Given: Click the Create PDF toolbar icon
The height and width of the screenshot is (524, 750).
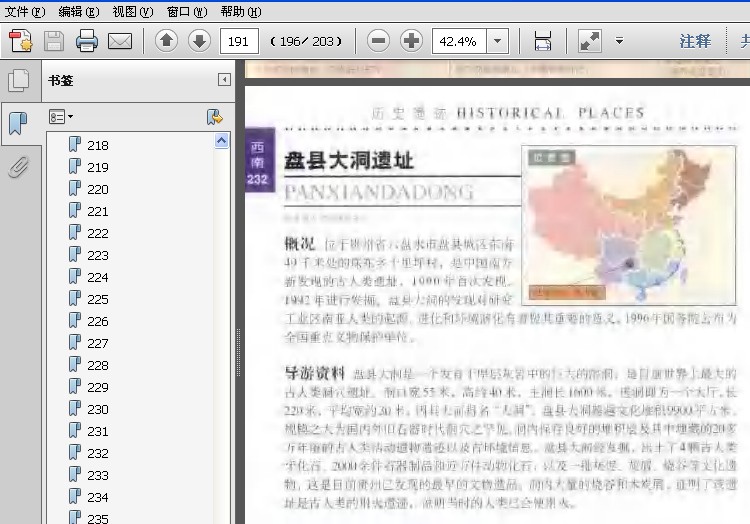Looking at the screenshot, I should pos(21,41).
